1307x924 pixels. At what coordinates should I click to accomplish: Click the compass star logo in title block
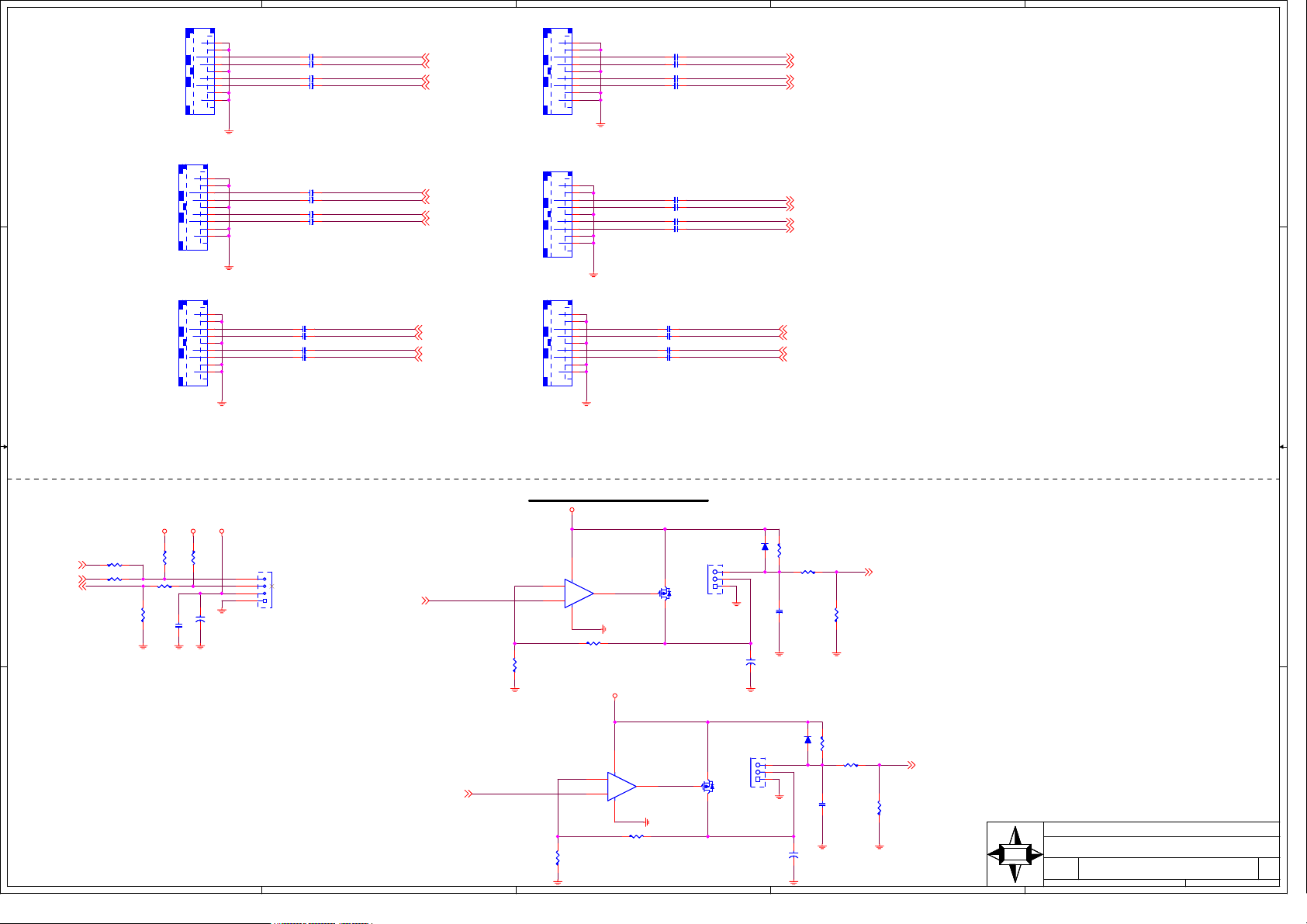click(1015, 854)
